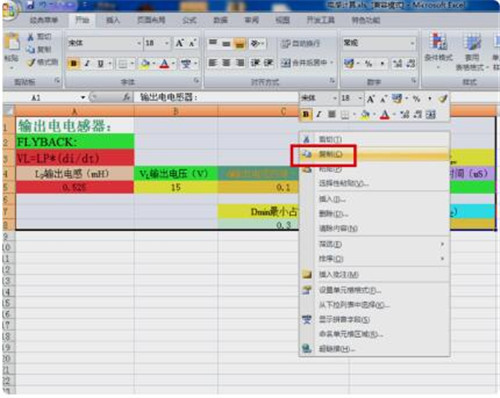This screenshot has height=398, width=500.
Task: Choose Insert in the context menu
Action: point(375,199)
